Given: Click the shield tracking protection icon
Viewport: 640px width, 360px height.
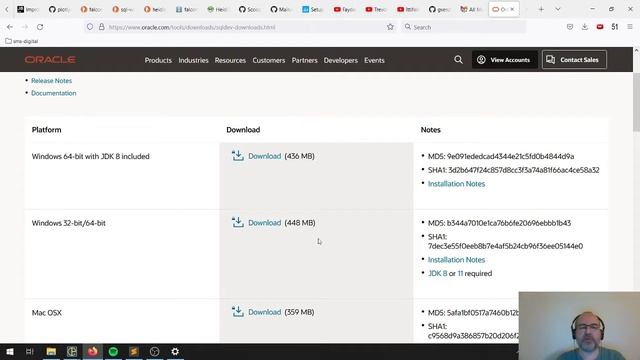Looking at the screenshot, I should (90, 27).
